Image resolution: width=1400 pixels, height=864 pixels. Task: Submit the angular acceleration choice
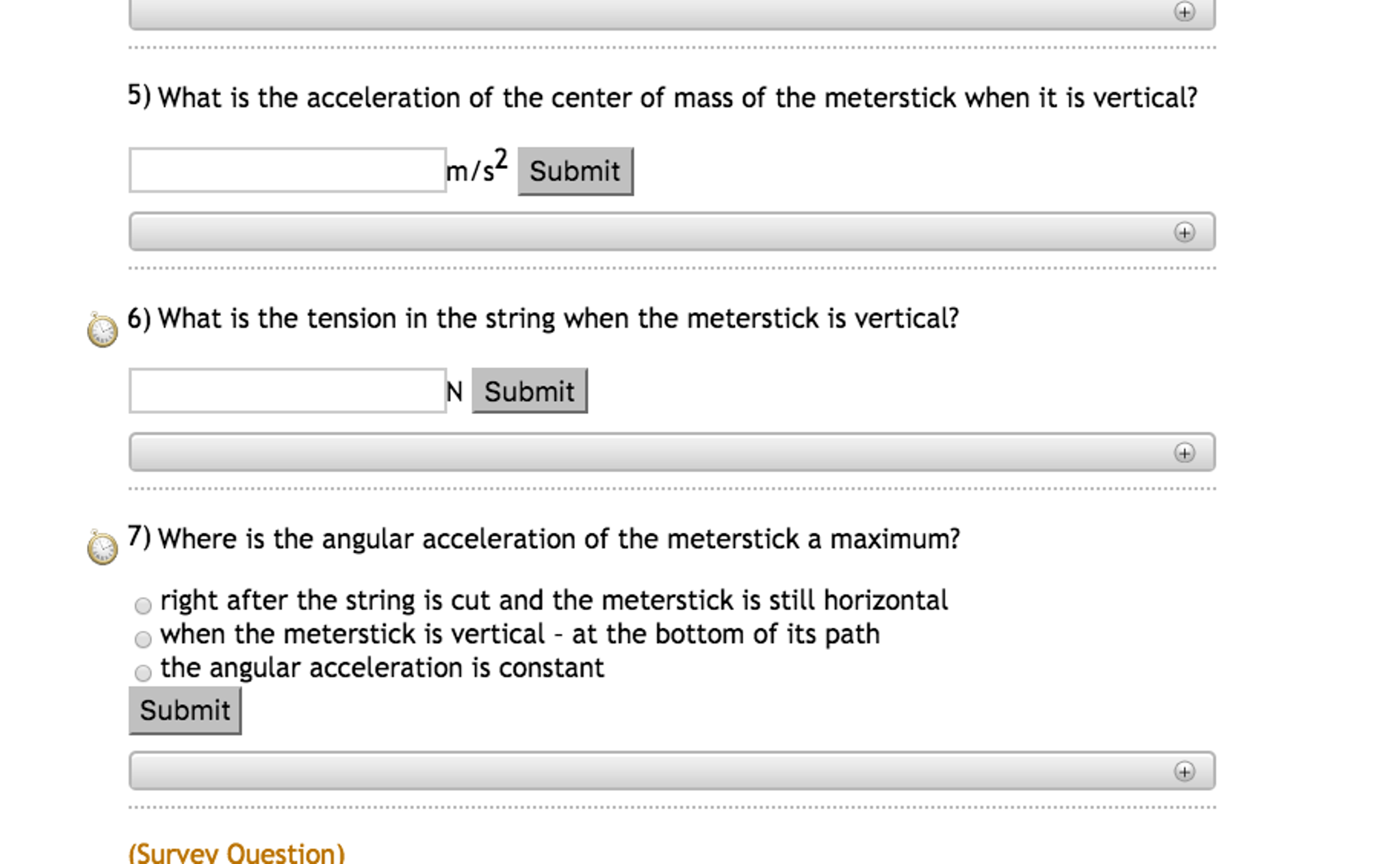[x=185, y=711]
